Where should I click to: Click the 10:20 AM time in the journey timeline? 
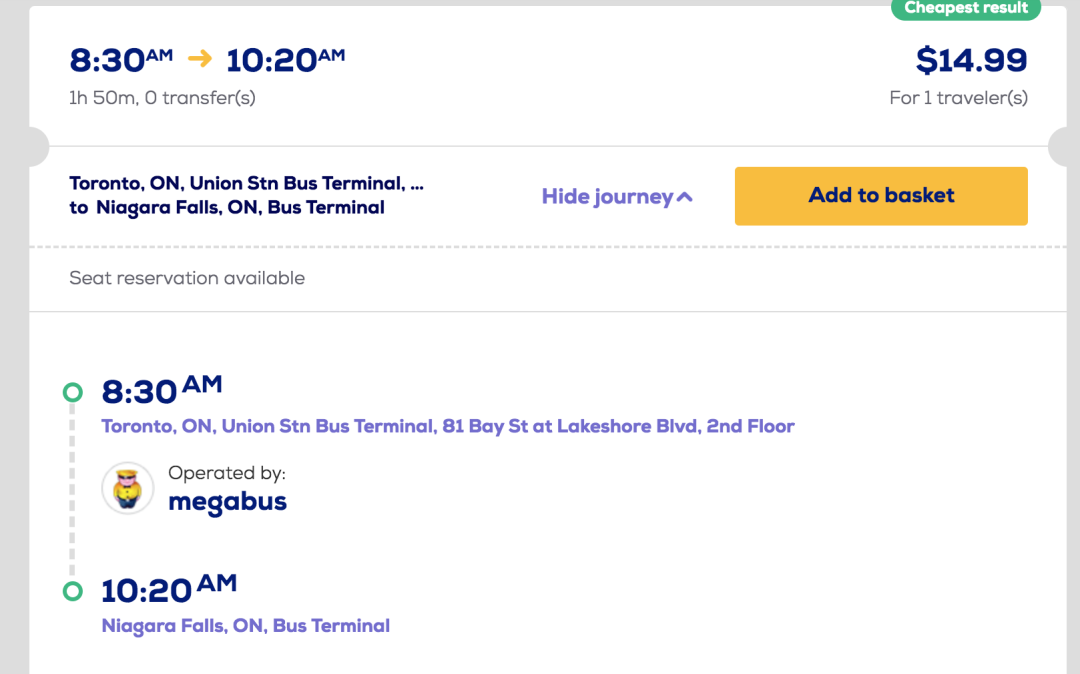pyautogui.click(x=169, y=589)
